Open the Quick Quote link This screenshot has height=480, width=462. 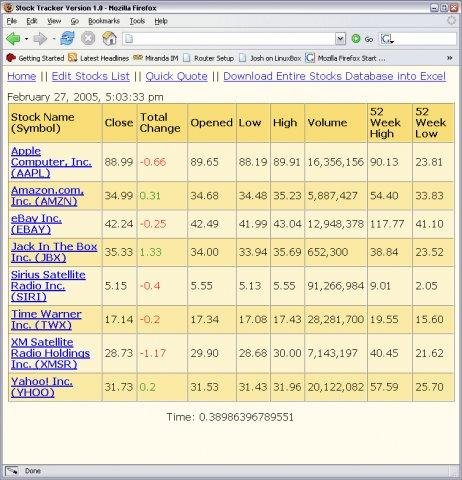[x=177, y=76]
